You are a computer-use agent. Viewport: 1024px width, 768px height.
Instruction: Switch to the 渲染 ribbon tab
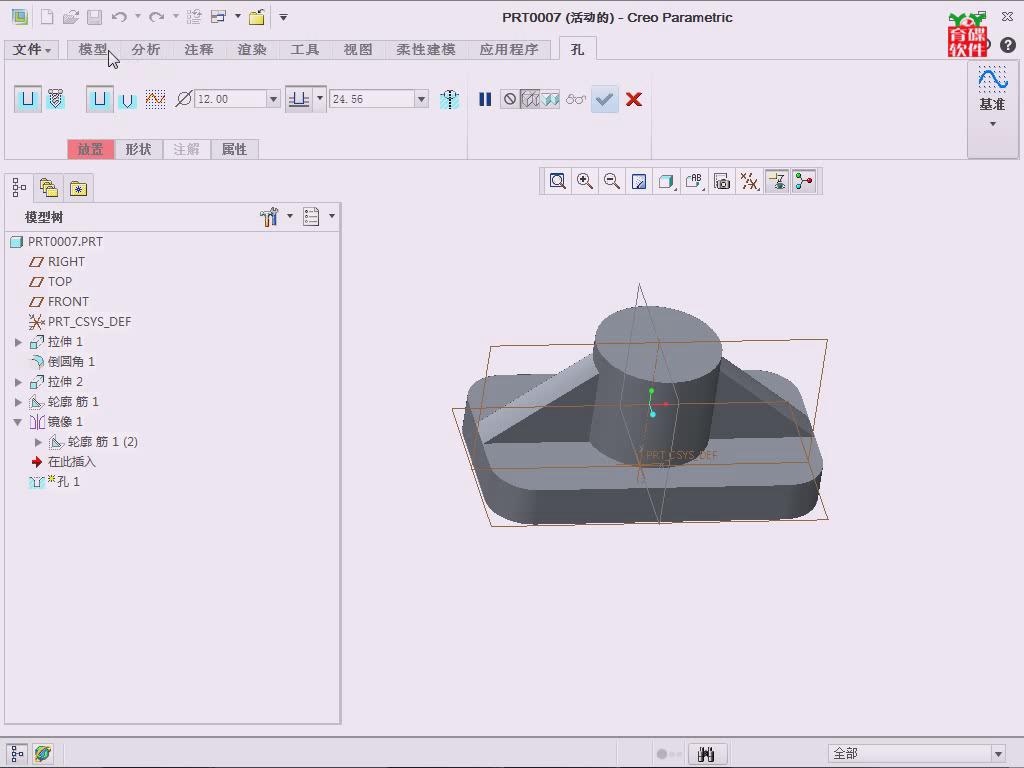[x=252, y=50]
